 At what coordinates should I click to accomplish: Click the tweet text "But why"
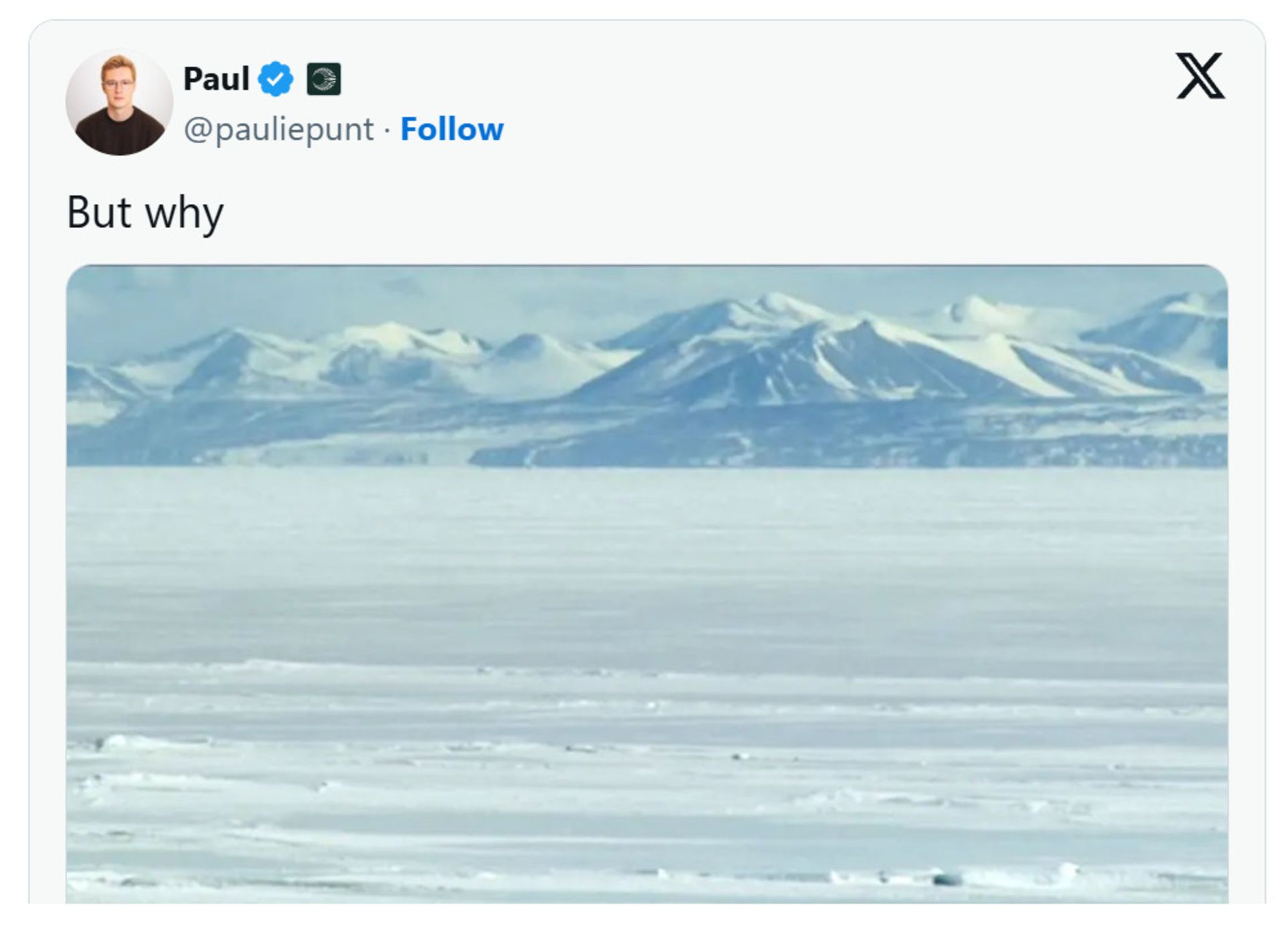[145, 213]
